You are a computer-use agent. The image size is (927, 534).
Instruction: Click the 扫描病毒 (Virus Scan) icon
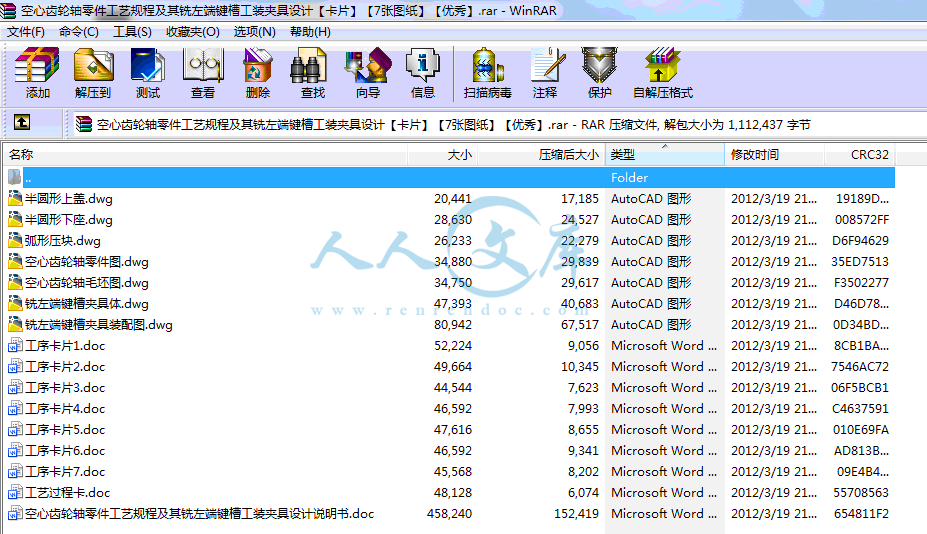click(488, 65)
